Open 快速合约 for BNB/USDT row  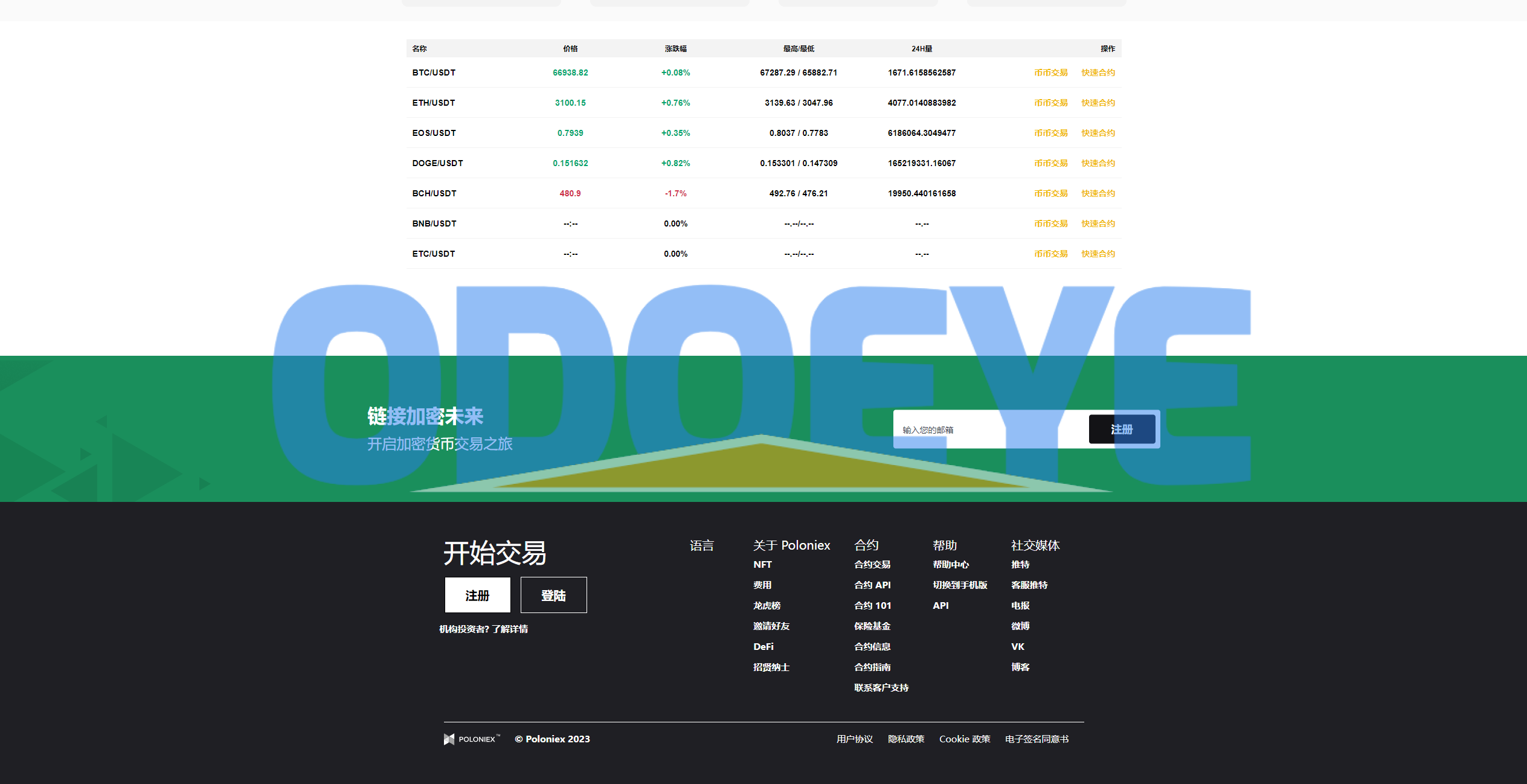1098,223
